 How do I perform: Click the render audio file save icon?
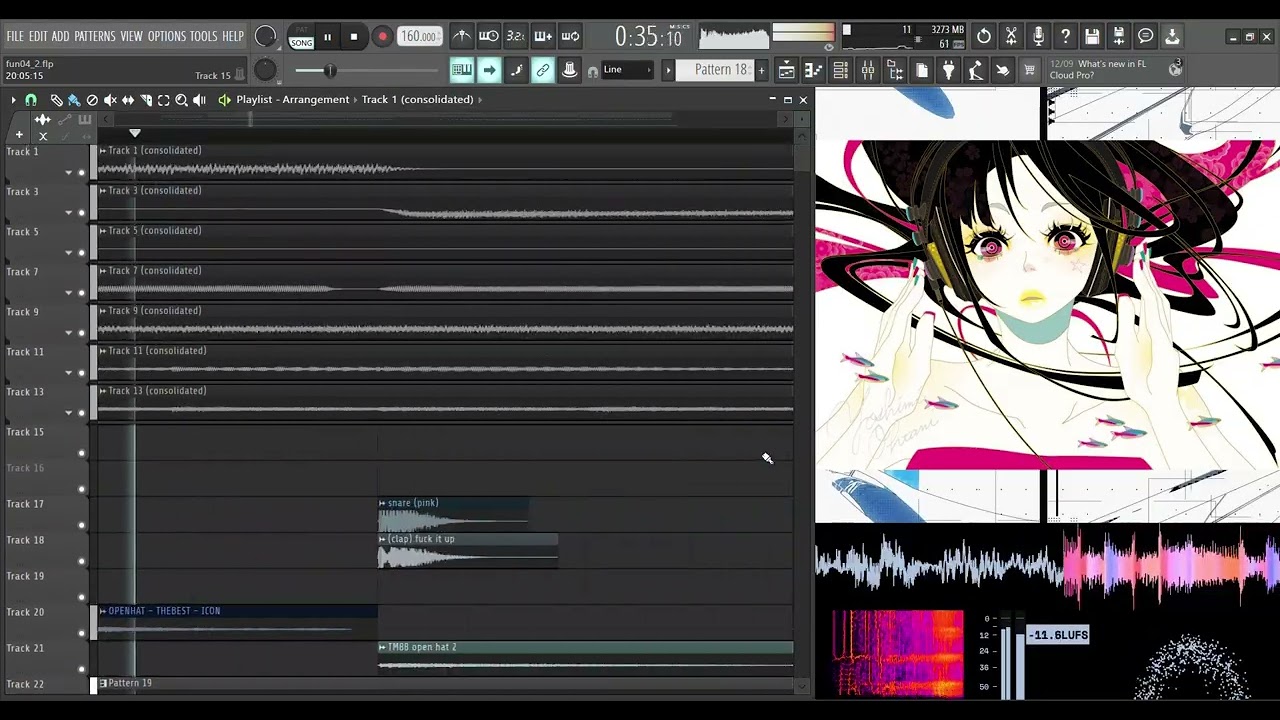[1119, 37]
